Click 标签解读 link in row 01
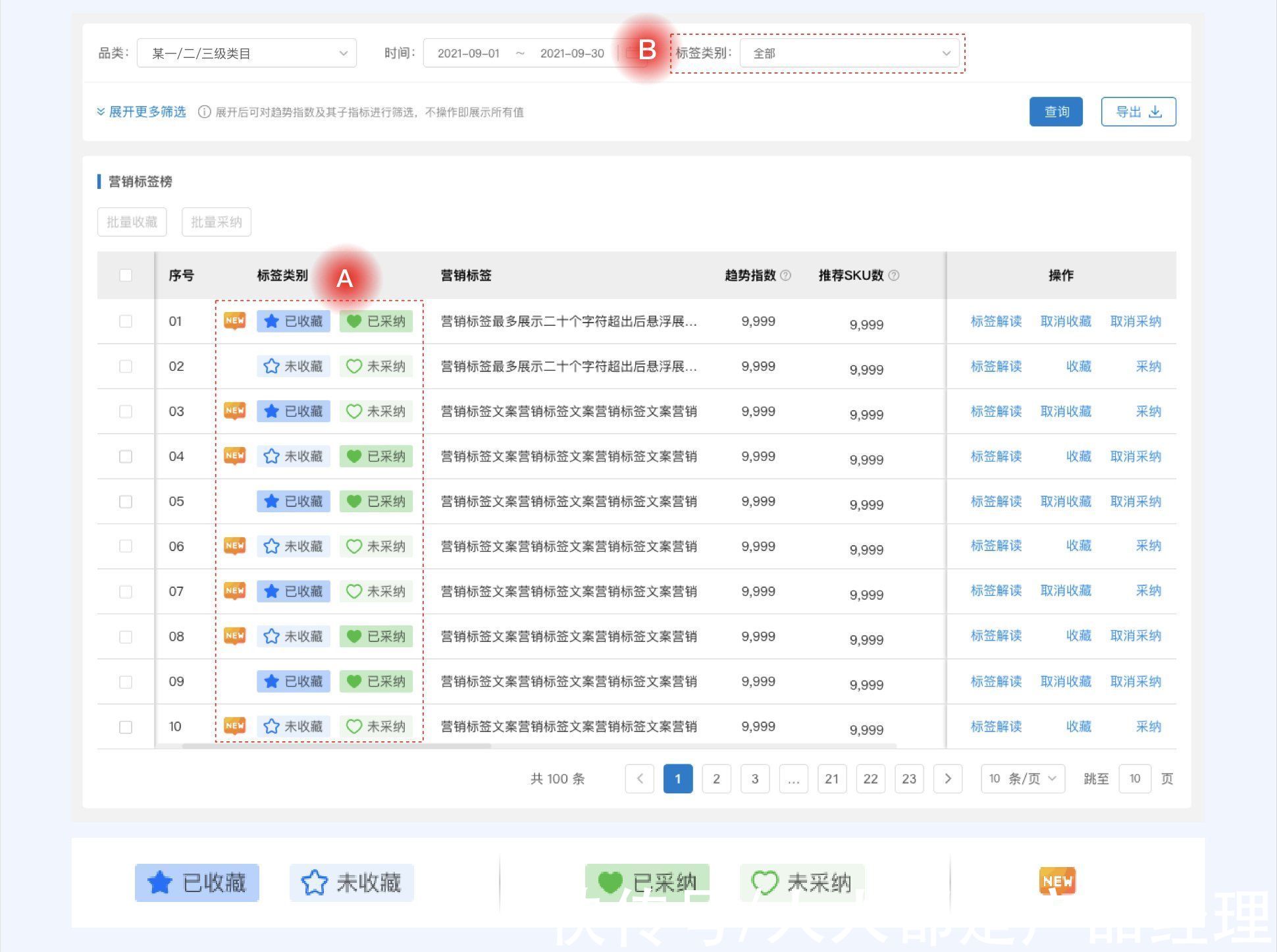The width and height of the screenshot is (1277, 952). (996, 321)
